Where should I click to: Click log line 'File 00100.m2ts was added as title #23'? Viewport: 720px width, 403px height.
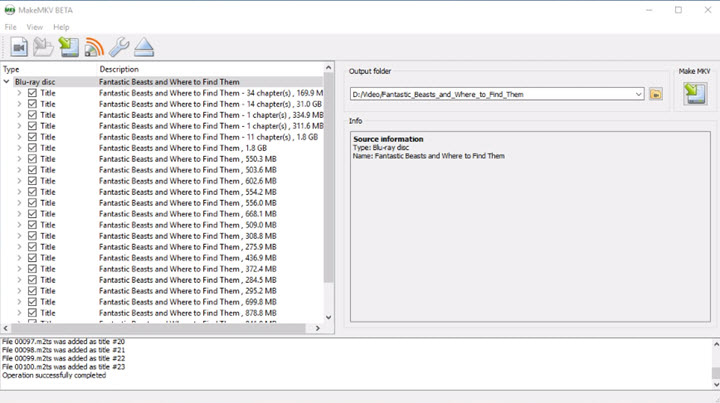(x=63, y=367)
